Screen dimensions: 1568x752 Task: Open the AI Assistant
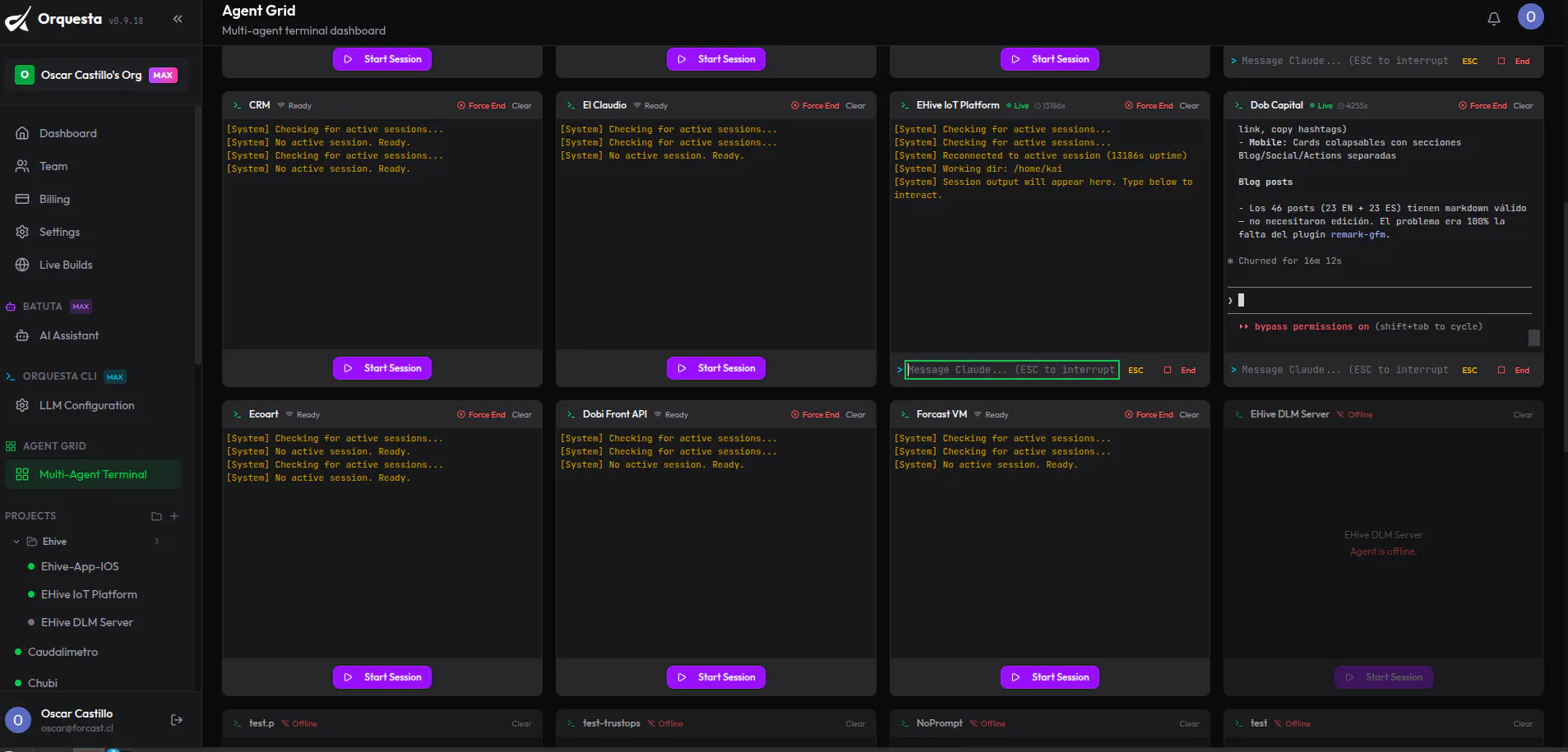[x=69, y=335]
